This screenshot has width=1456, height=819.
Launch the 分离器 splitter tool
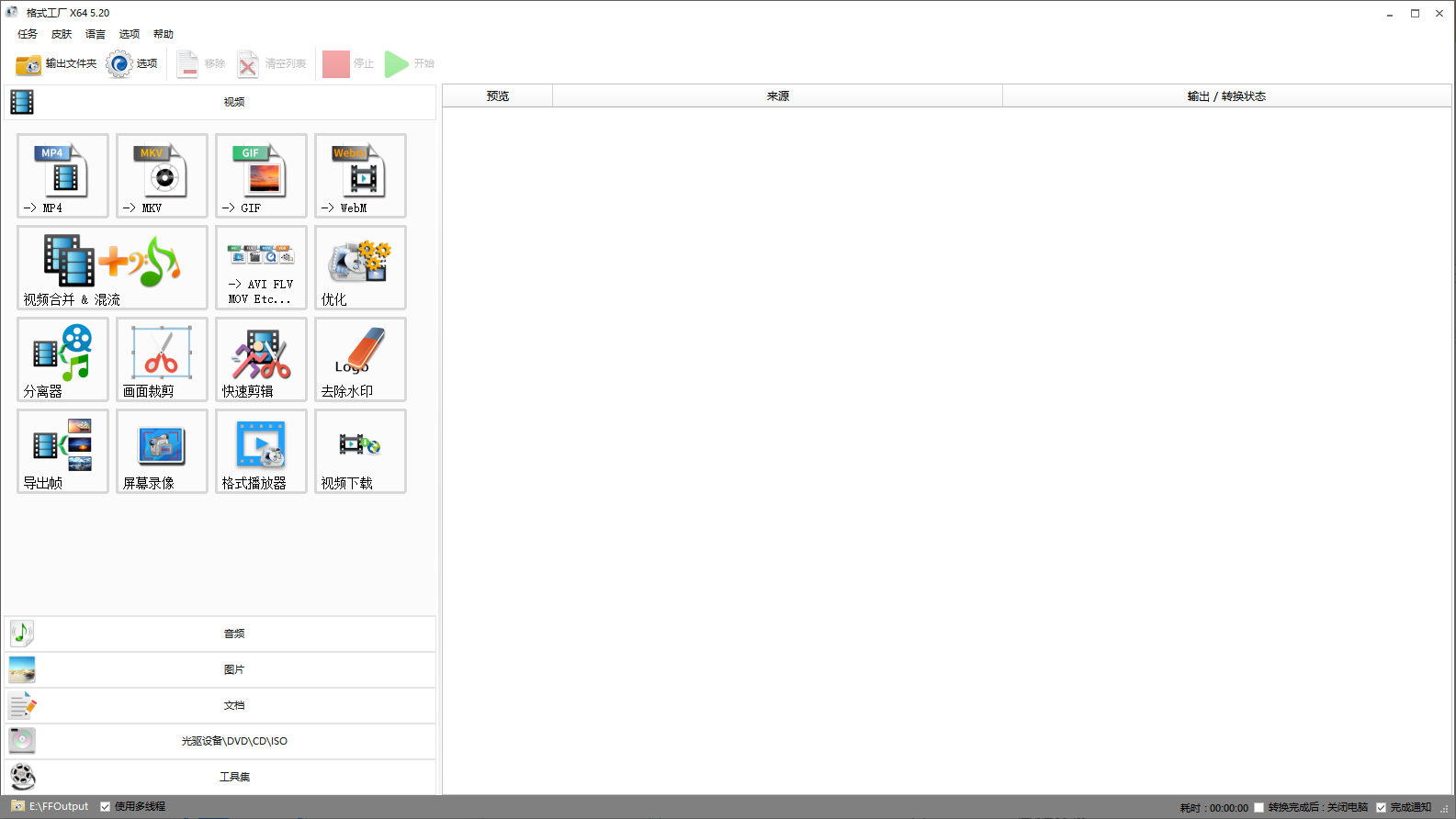click(x=62, y=359)
